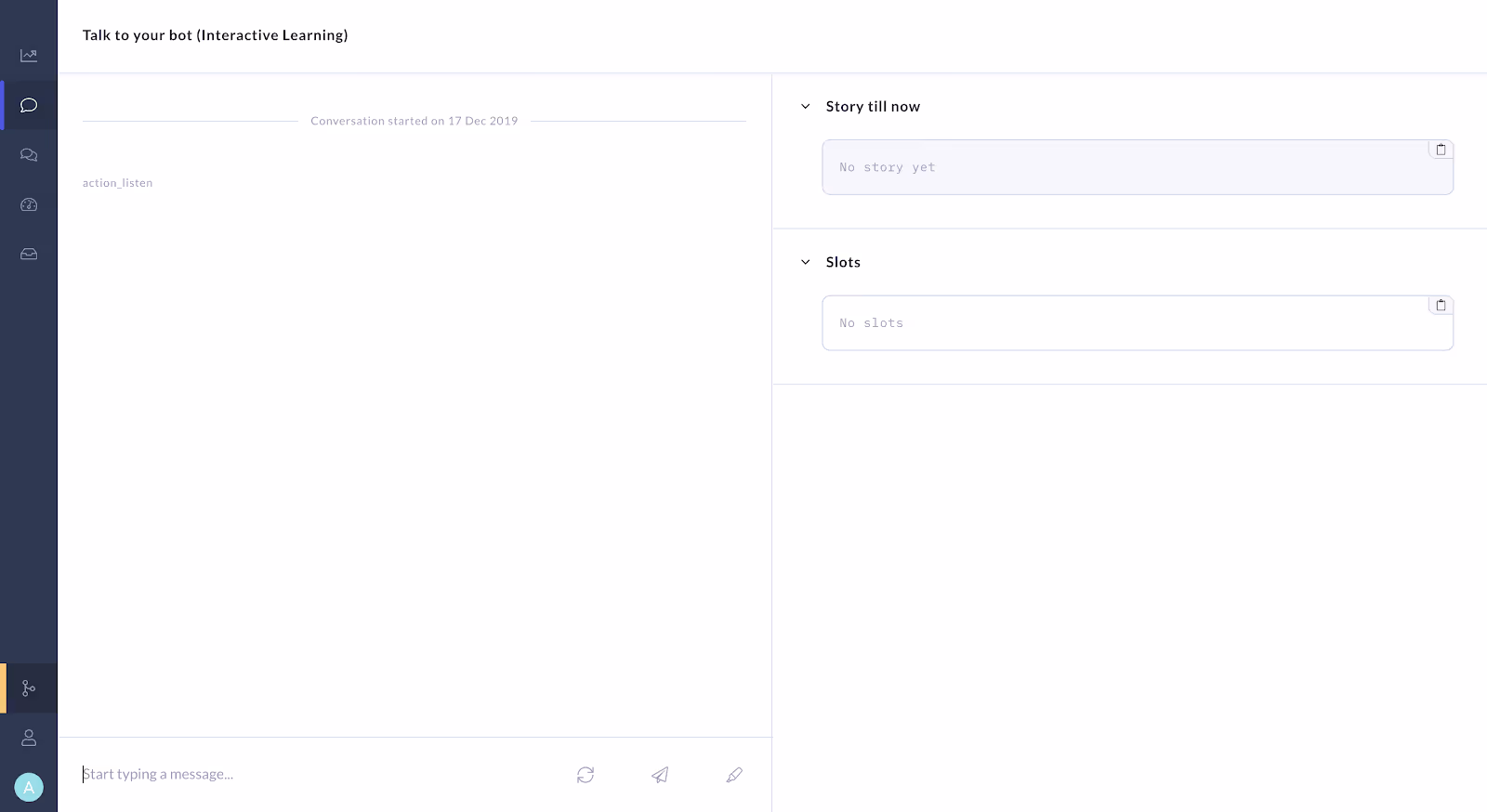This screenshot has width=1487, height=812.
Task: Open the Conversations icon in sidebar
Action: click(29, 155)
